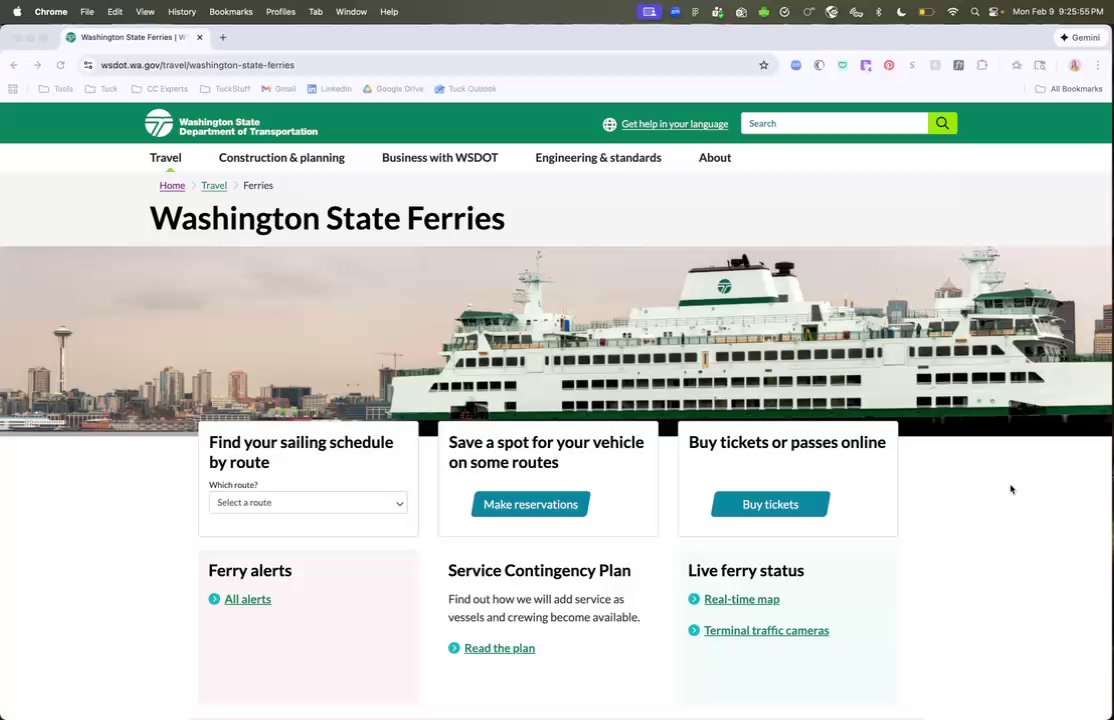The width and height of the screenshot is (1114, 720).
Task: Go back with the browser back arrow
Action: point(14,65)
